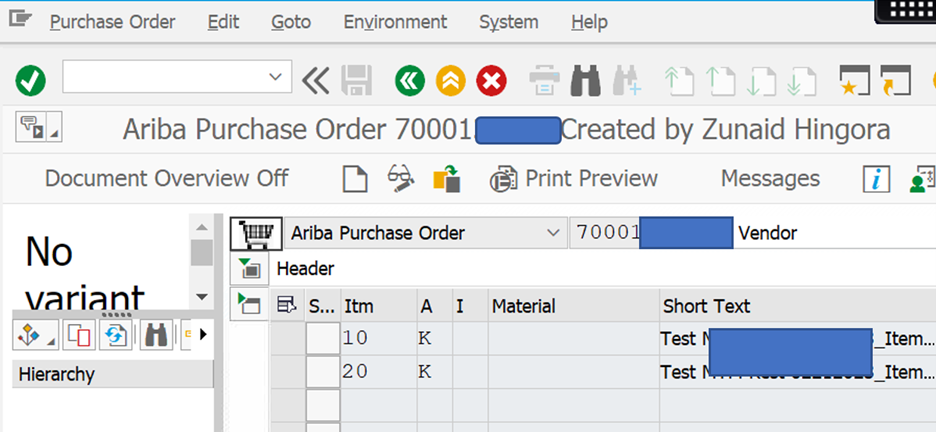This screenshot has height=432, width=936.
Task: Click the selection variant hierarchy icon
Action: tap(35, 335)
